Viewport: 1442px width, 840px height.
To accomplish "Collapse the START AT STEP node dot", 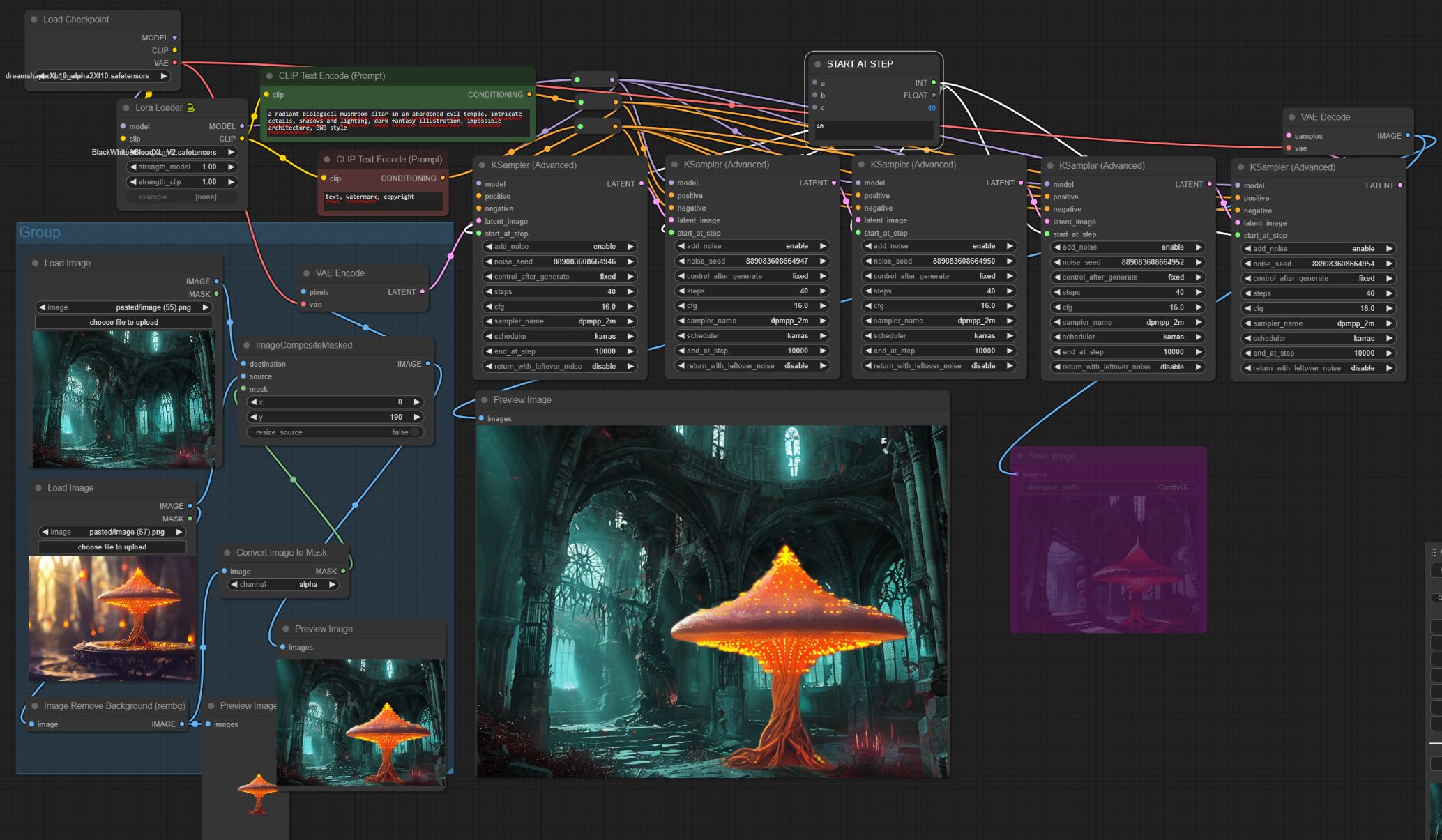I will click(x=817, y=64).
